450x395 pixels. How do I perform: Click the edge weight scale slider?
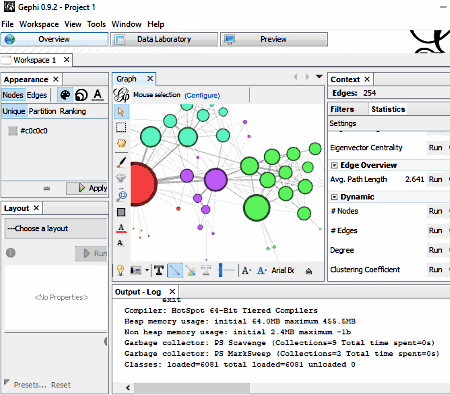tap(226, 270)
